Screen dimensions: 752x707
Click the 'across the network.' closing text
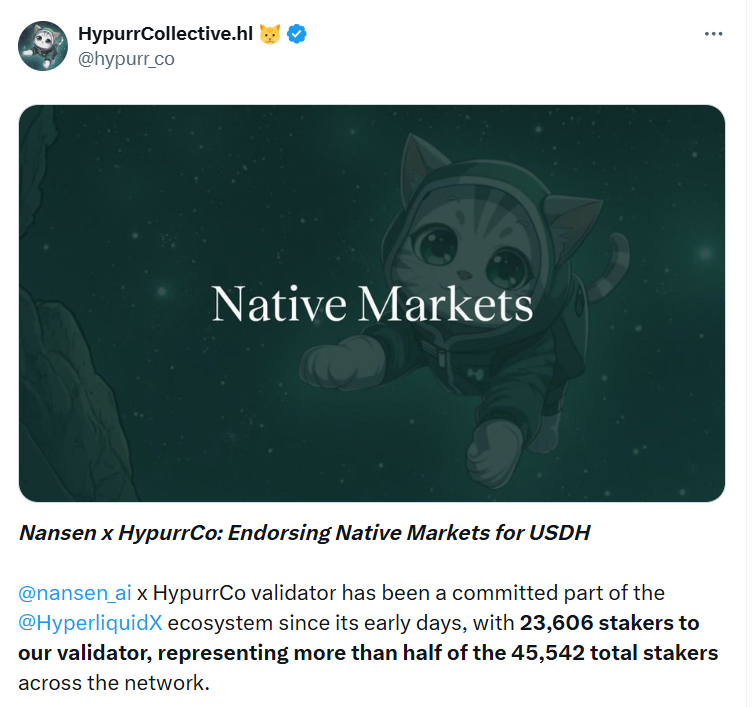coord(114,683)
